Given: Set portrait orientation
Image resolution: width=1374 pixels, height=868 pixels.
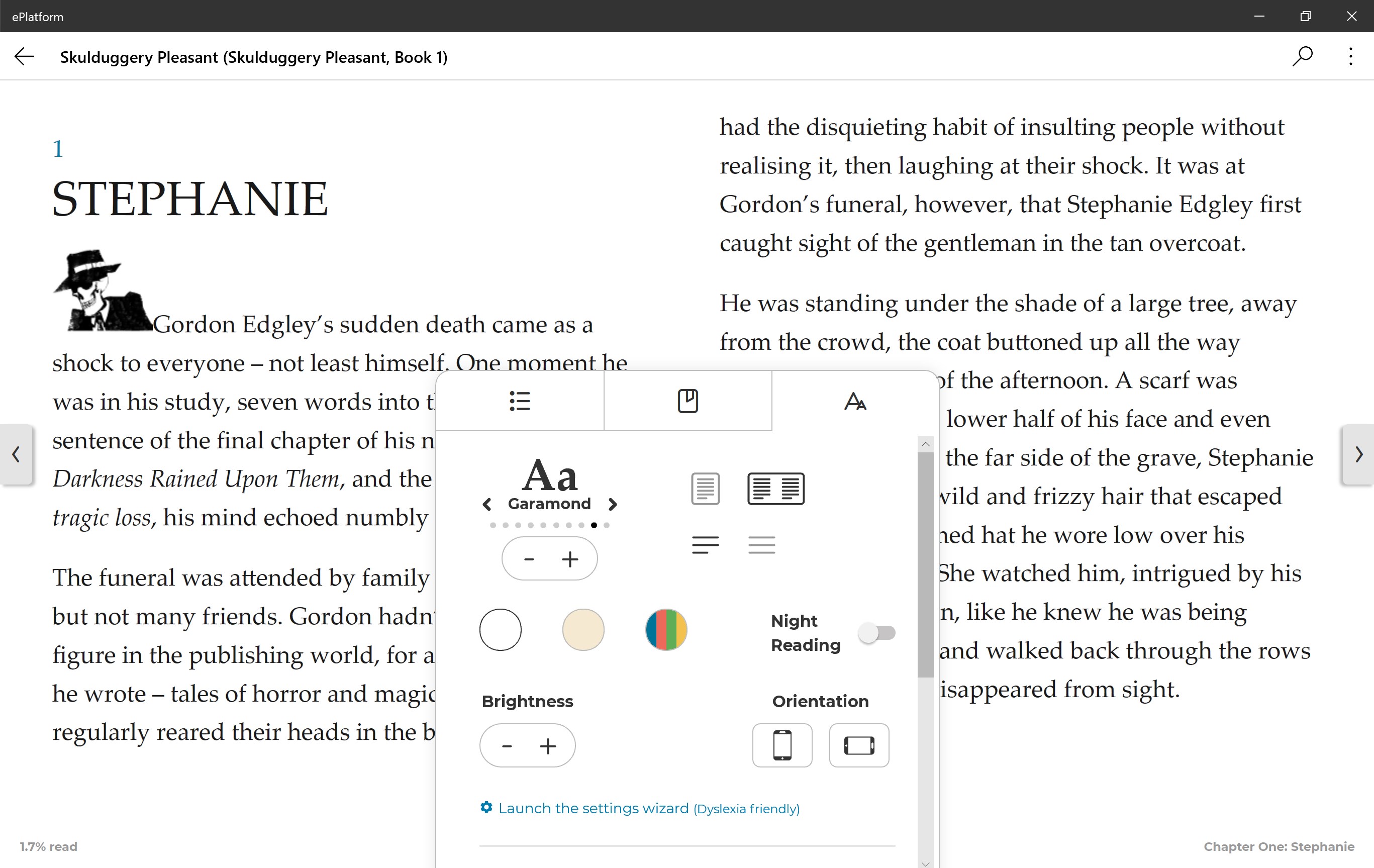Looking at the screenshot, I should [781, 745].
